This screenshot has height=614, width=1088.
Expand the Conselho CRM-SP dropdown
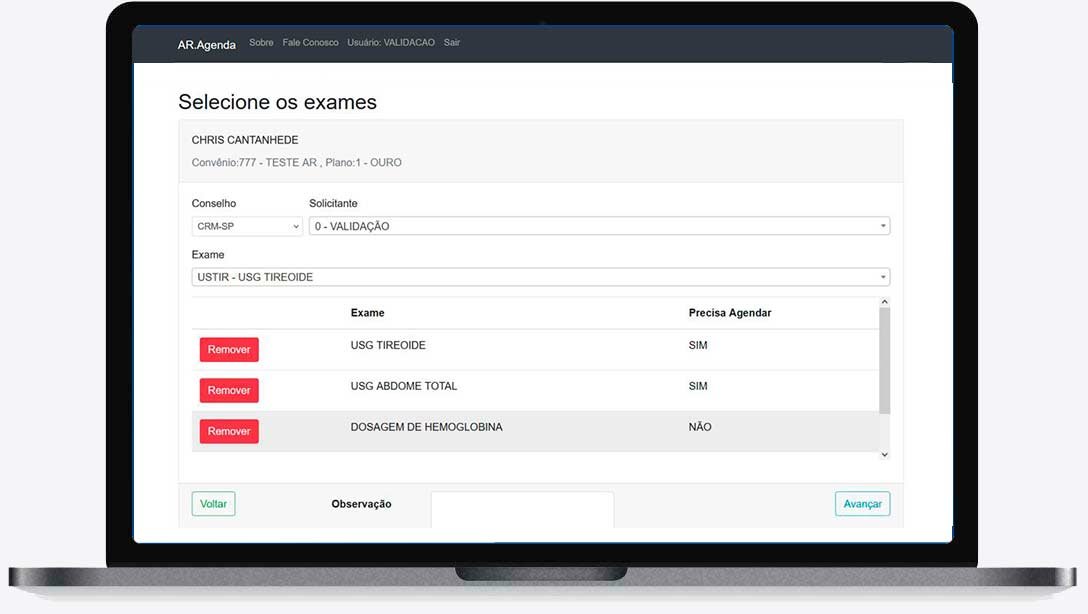tap(247, 227)
